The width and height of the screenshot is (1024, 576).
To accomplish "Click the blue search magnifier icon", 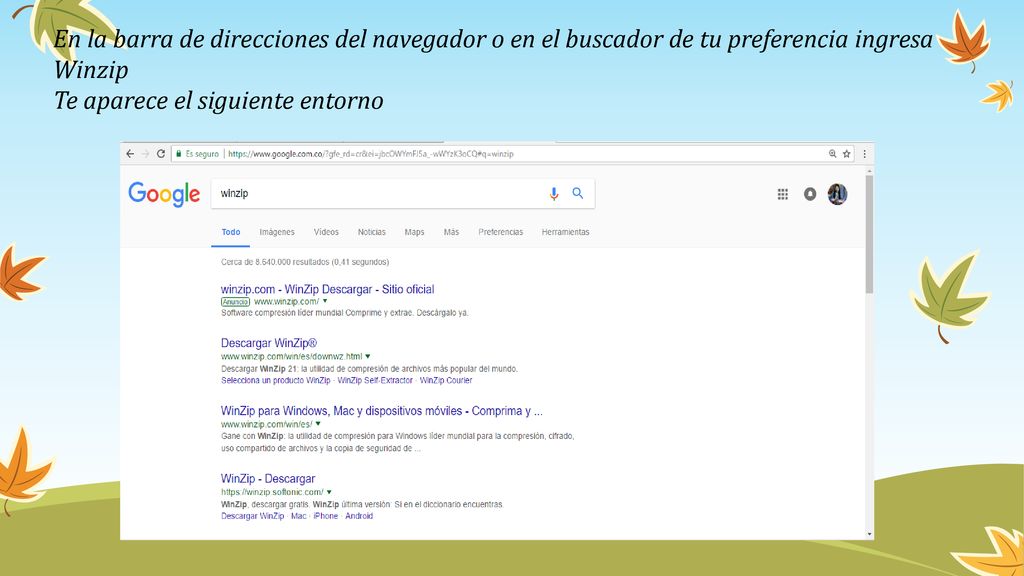I will tap(578, 193).
